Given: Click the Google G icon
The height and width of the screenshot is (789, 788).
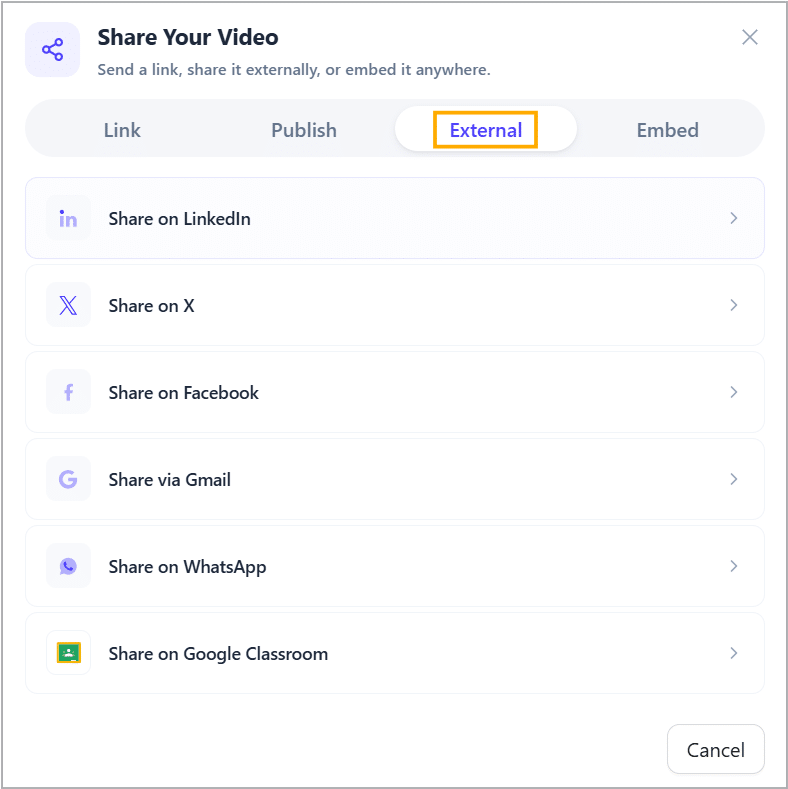Looking at the screenshot, I should 68,479.
